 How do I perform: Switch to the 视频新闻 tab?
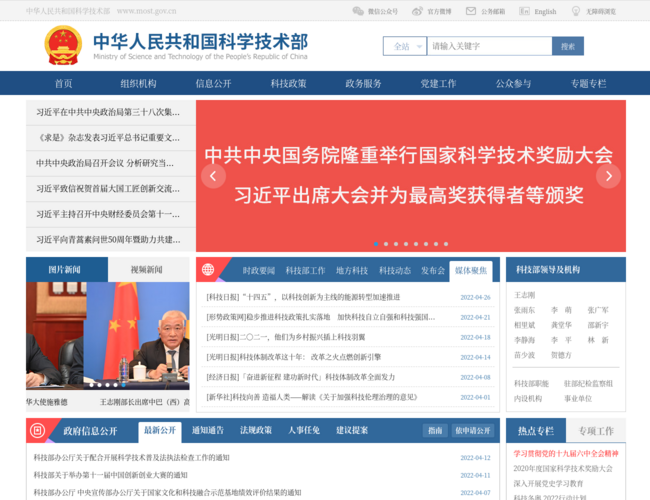148,269
